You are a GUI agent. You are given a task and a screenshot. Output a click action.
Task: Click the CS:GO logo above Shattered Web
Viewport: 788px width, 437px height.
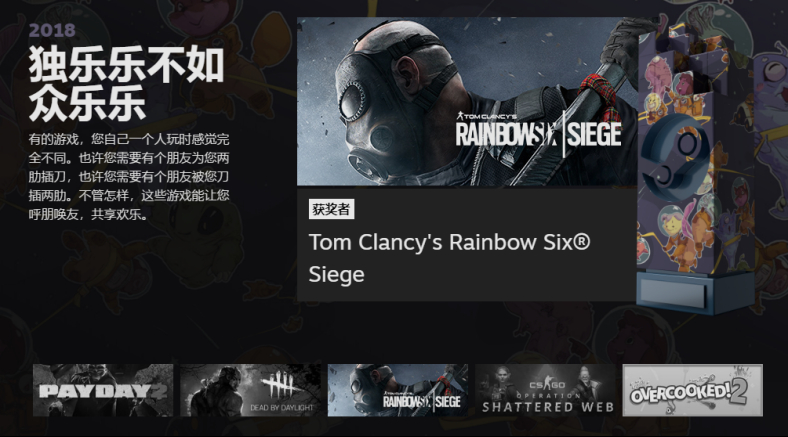pos(547,385)
